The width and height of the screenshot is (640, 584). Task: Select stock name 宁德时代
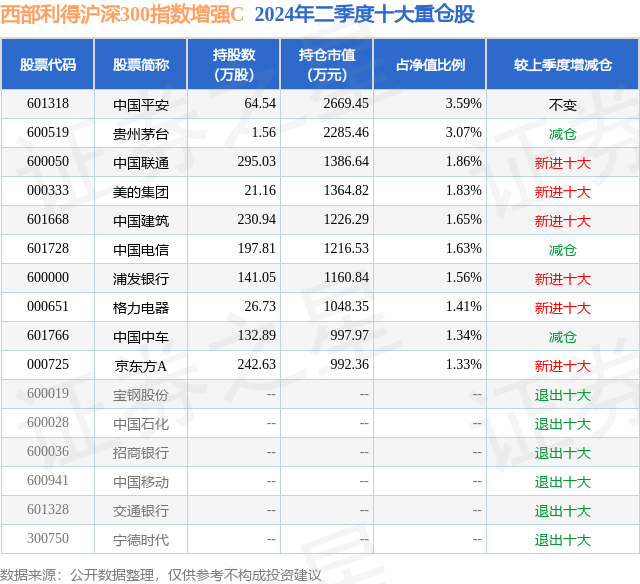(x=141, y=540)
